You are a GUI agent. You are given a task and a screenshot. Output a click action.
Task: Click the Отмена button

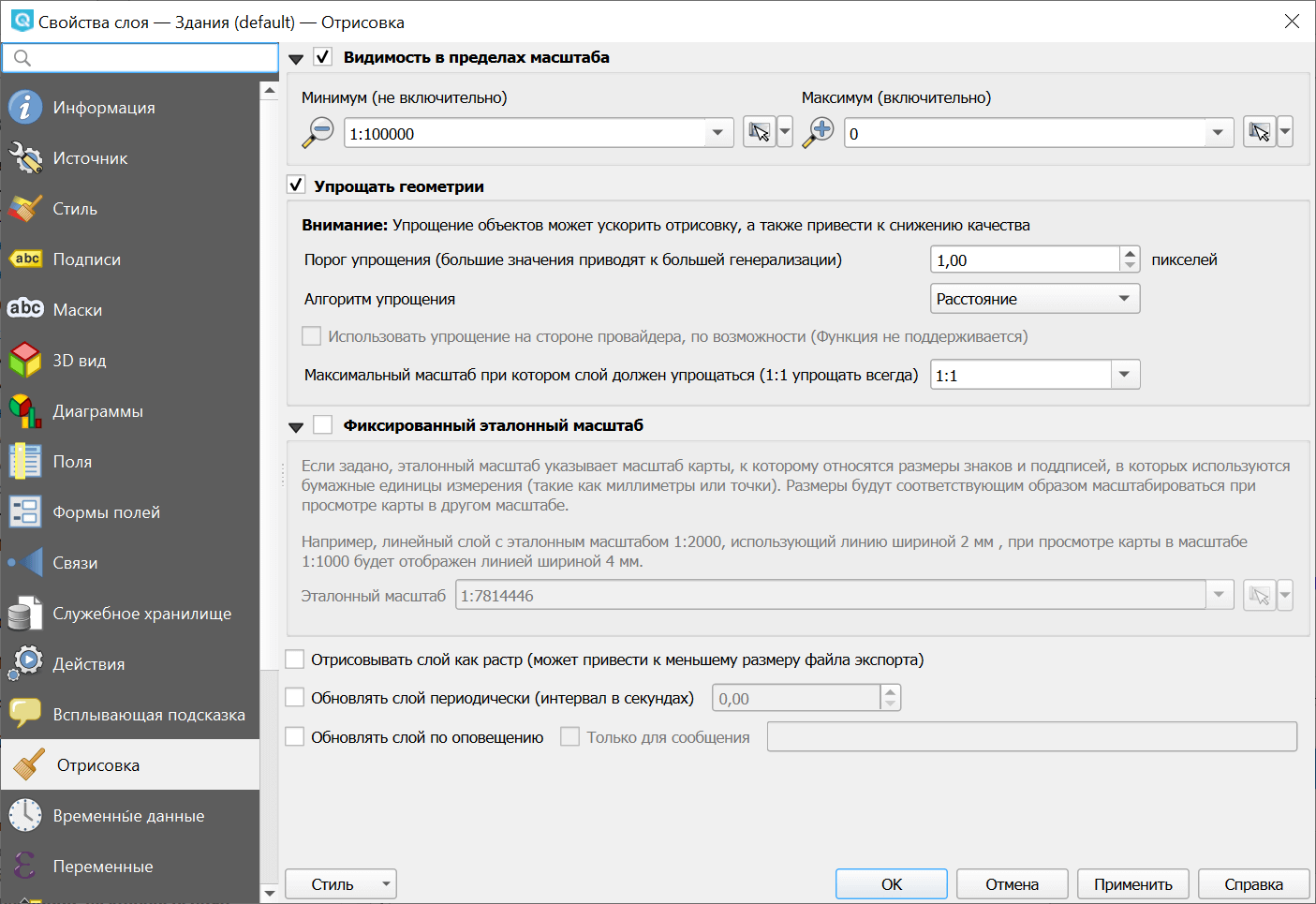pyautogui.click(x=1012, y=884)
